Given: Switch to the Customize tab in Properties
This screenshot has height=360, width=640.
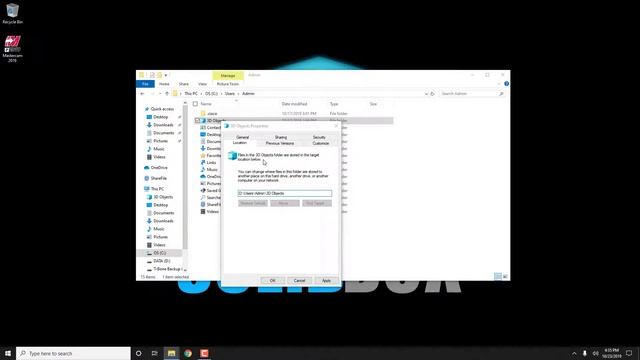Looking at the screenshot, I should (x=321, y=143).
